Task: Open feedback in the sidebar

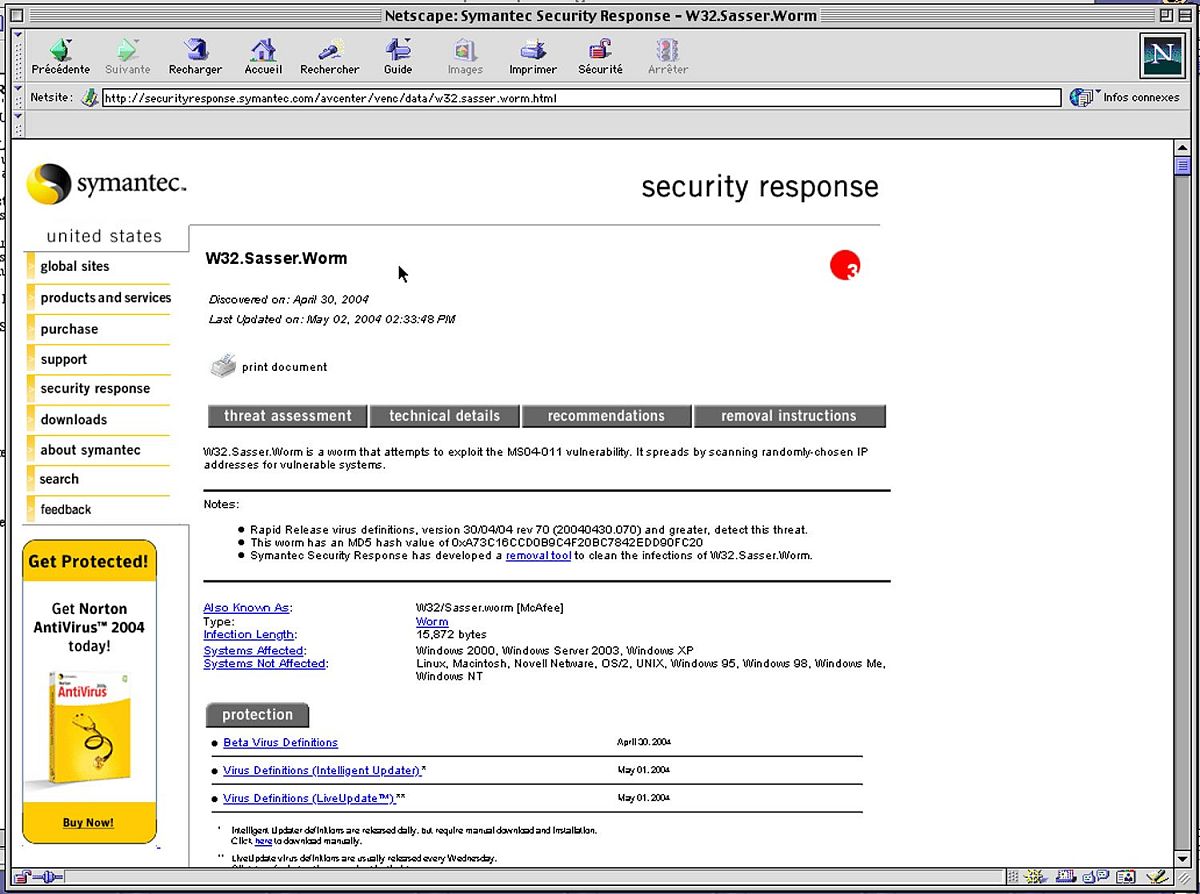Action: (x=66, y=510)
